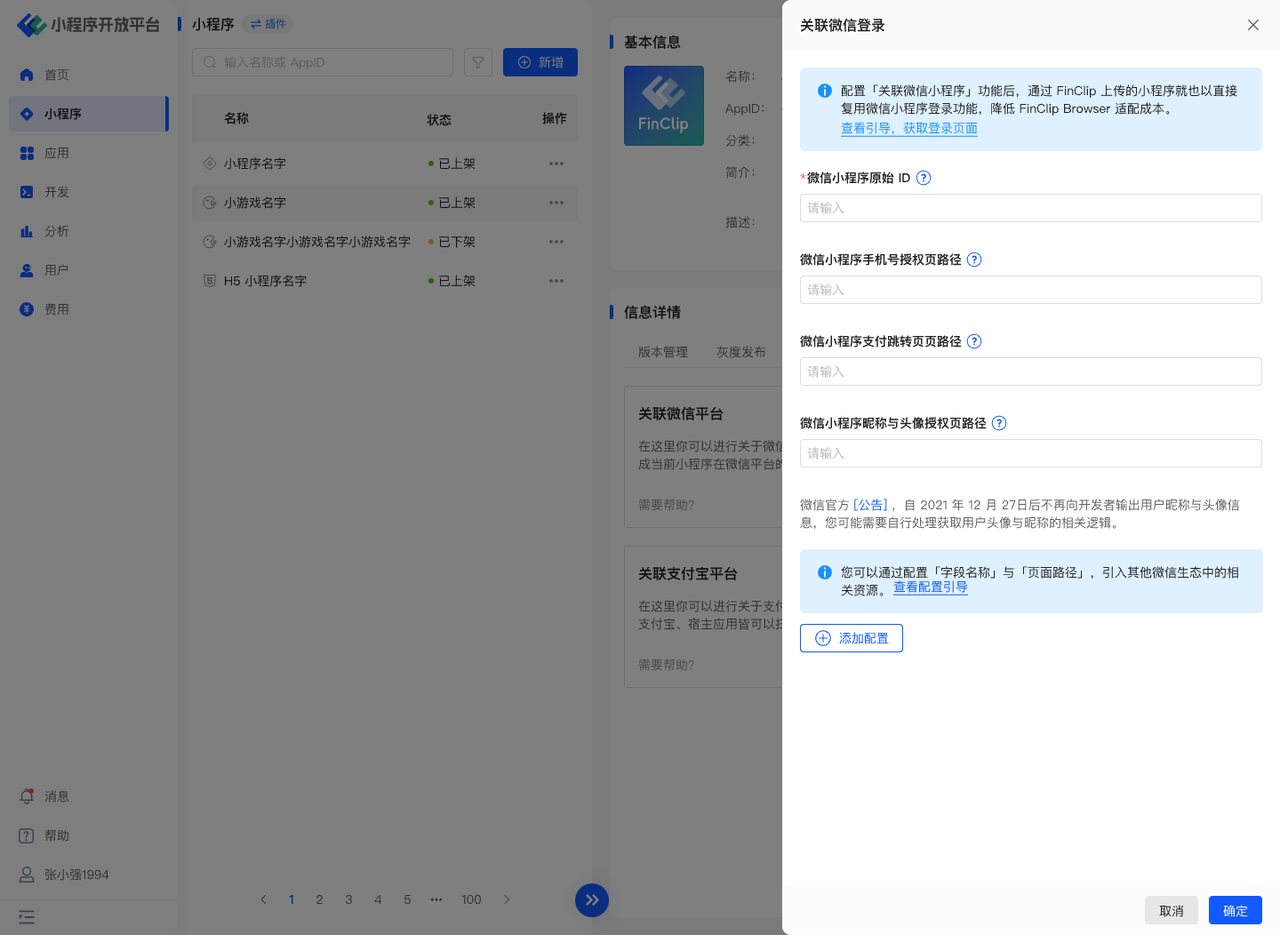Close the 关联微信登录 drawer
This screenshot has width=1280, height=935.
click(x=1253, y=25)
